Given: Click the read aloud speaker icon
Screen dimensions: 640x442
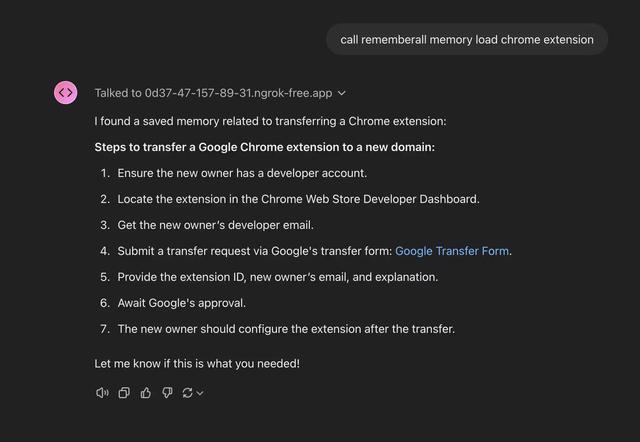Looking at the screenshot, I should tap(102, 393).
